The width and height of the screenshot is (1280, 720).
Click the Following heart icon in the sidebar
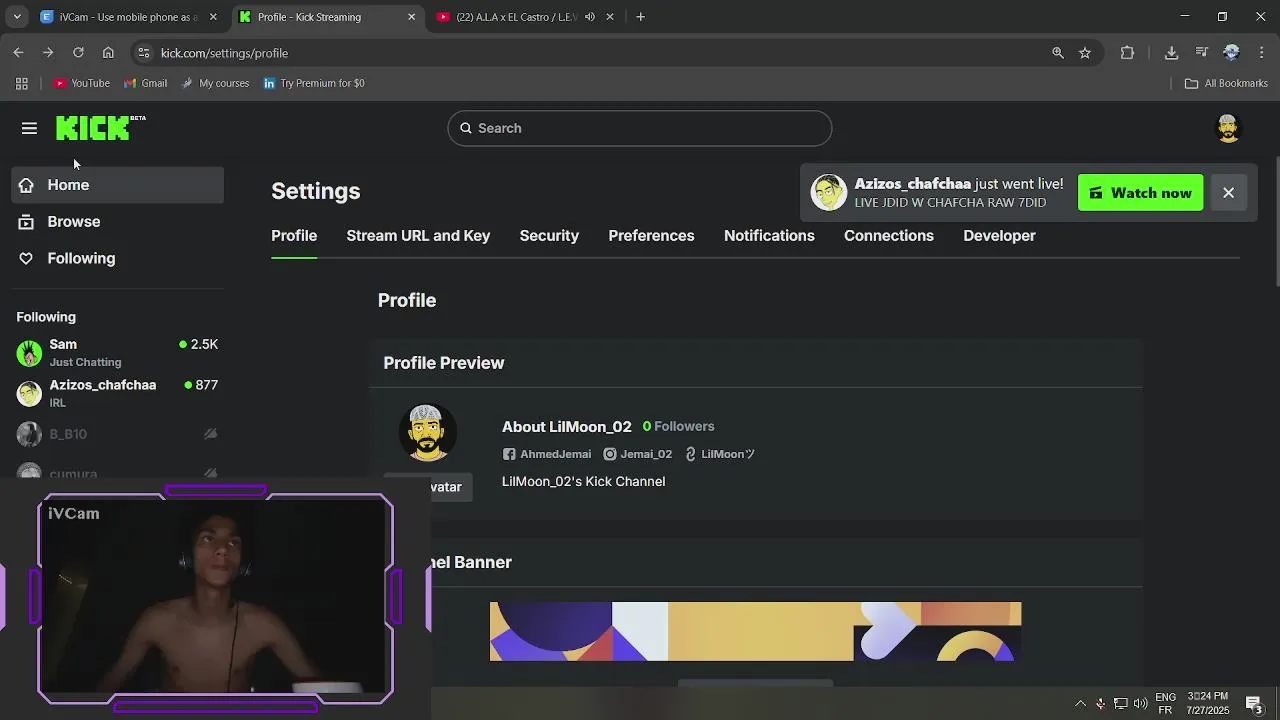[x=26, y=259]
